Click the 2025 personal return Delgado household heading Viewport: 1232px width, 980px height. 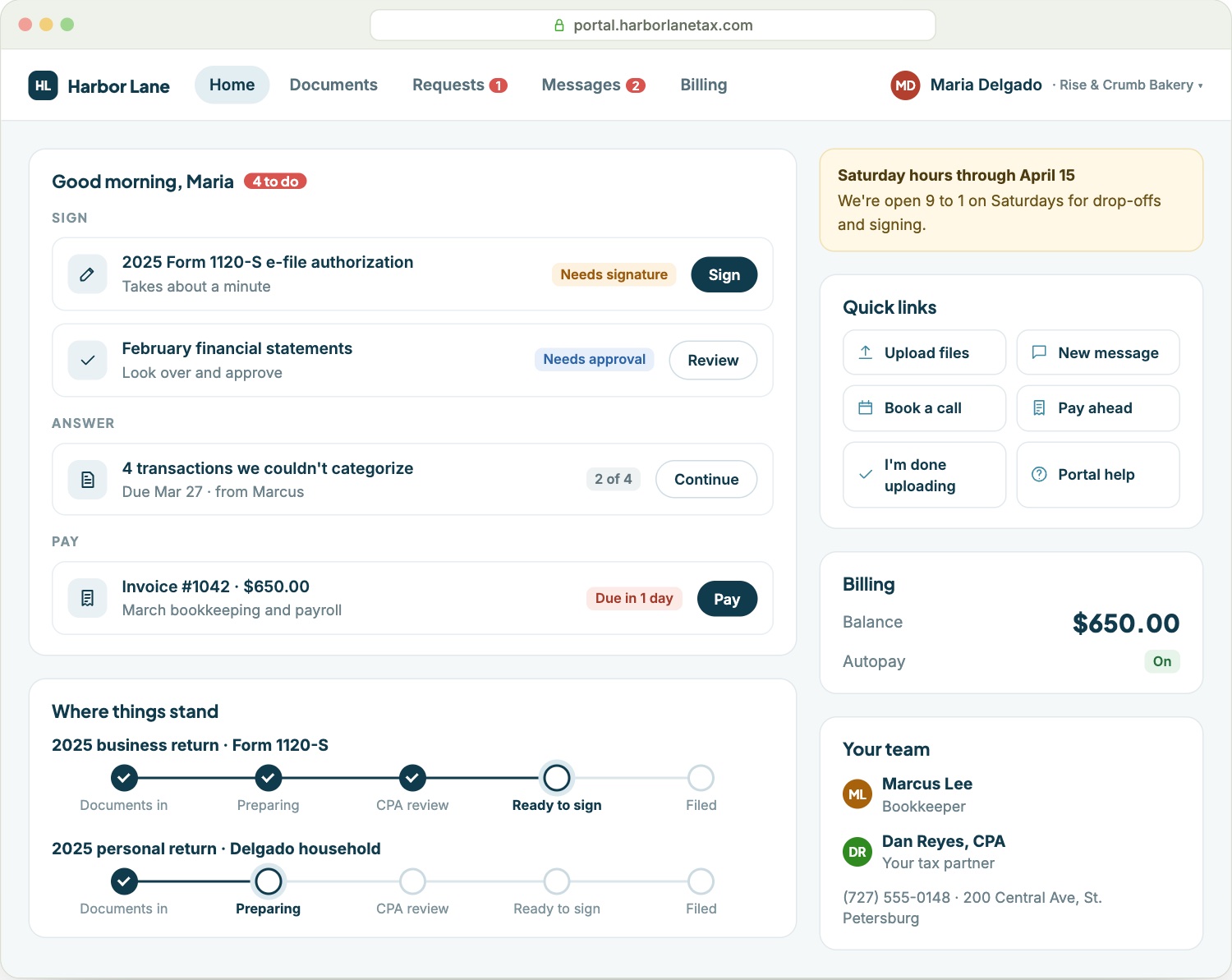pos(216,849)
